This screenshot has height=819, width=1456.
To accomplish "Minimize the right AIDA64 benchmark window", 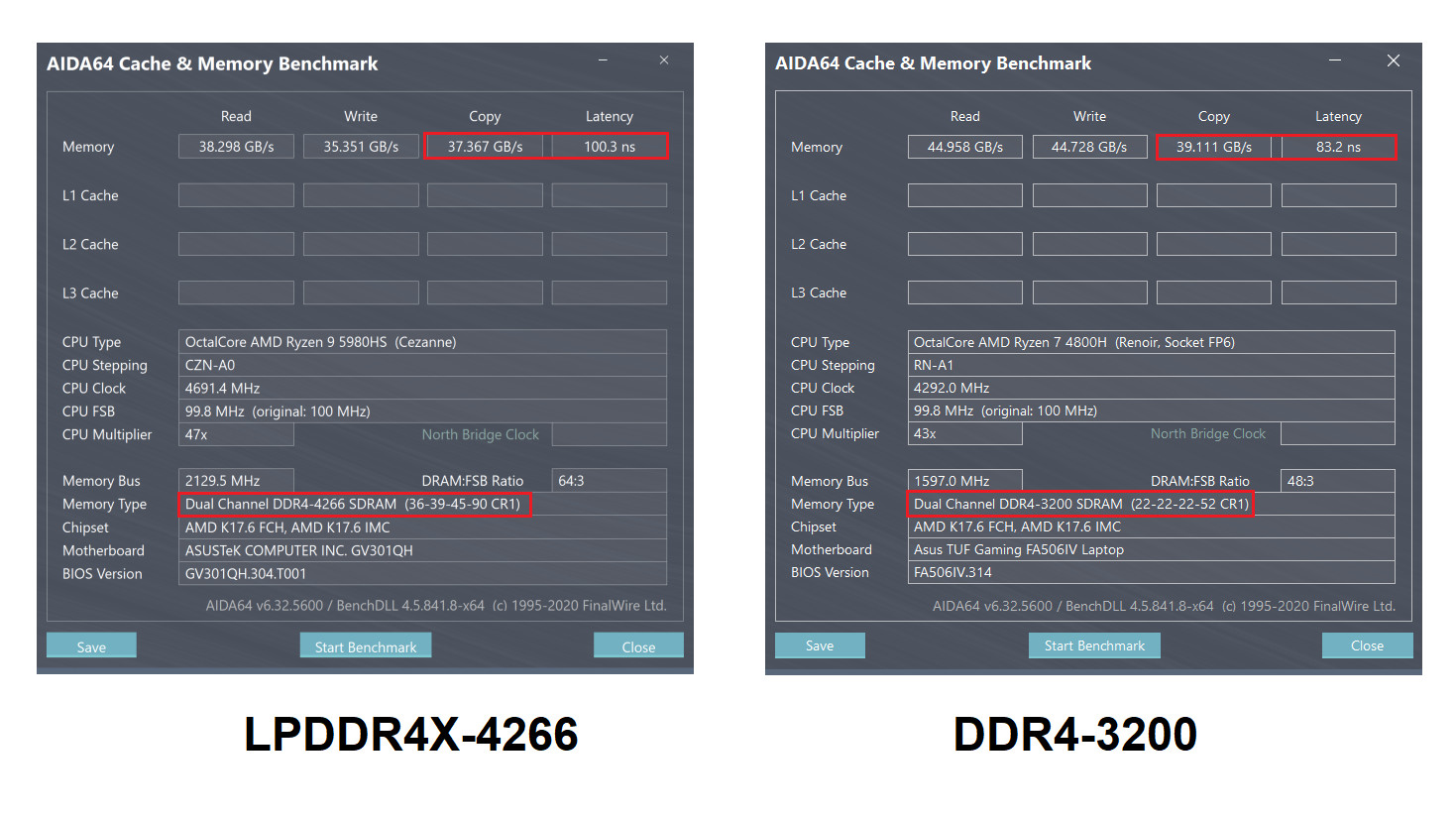I will click(1335, 60).
